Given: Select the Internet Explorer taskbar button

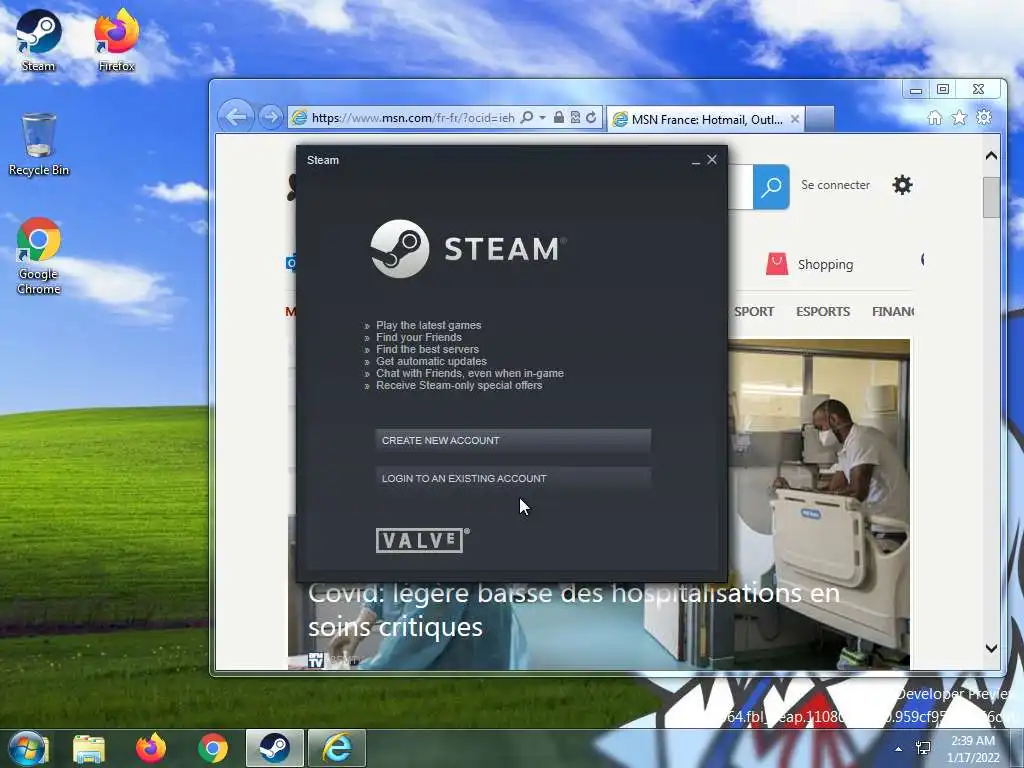Looking at the screenshot, I should (x=337, y=748).
